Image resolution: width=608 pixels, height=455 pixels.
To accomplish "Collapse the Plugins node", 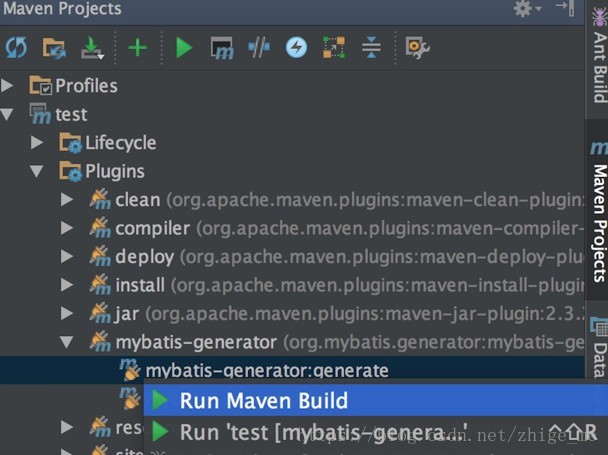I will click(x=37, y=171).
